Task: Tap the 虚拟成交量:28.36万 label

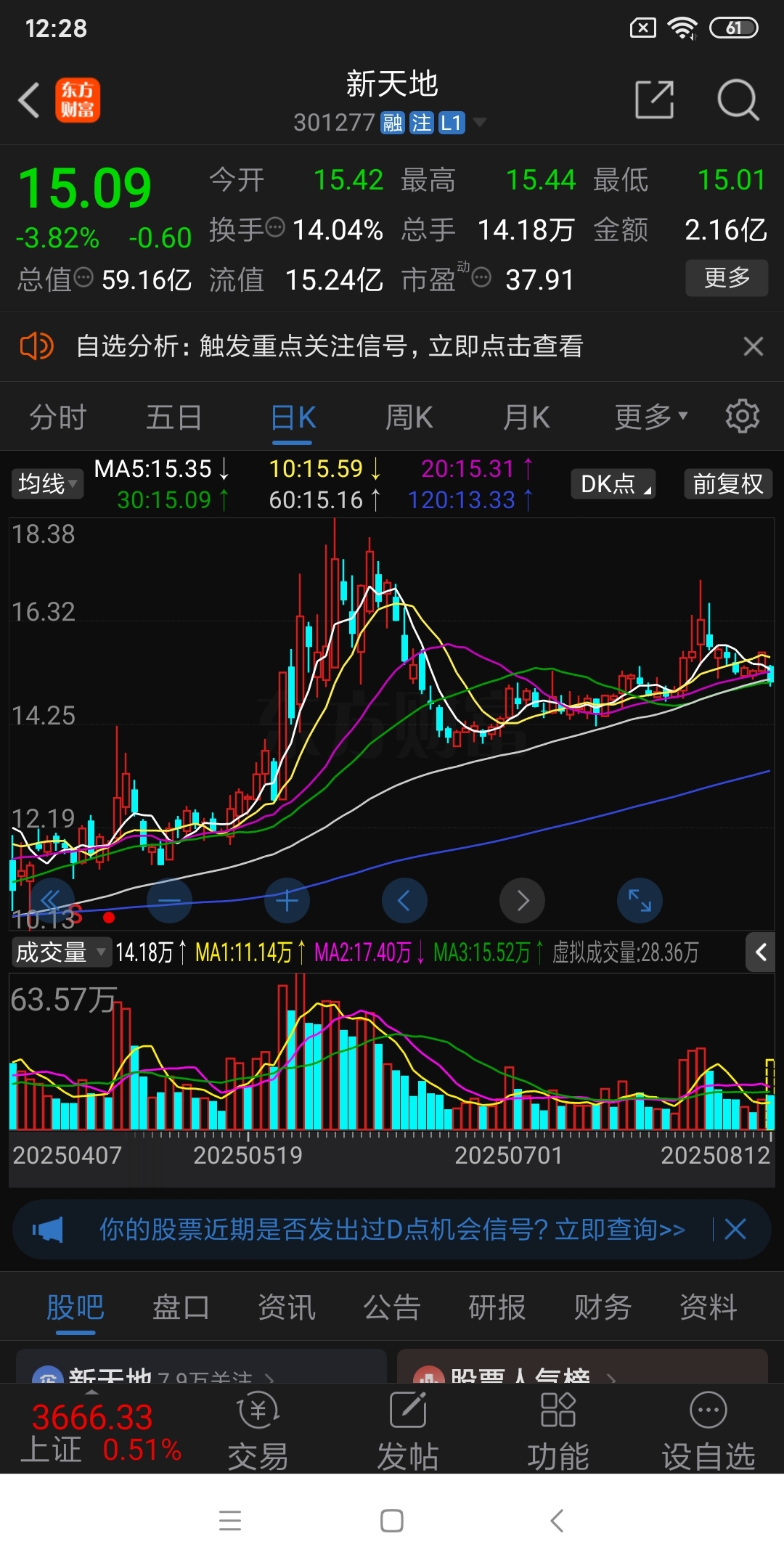Action: point(626,952)
